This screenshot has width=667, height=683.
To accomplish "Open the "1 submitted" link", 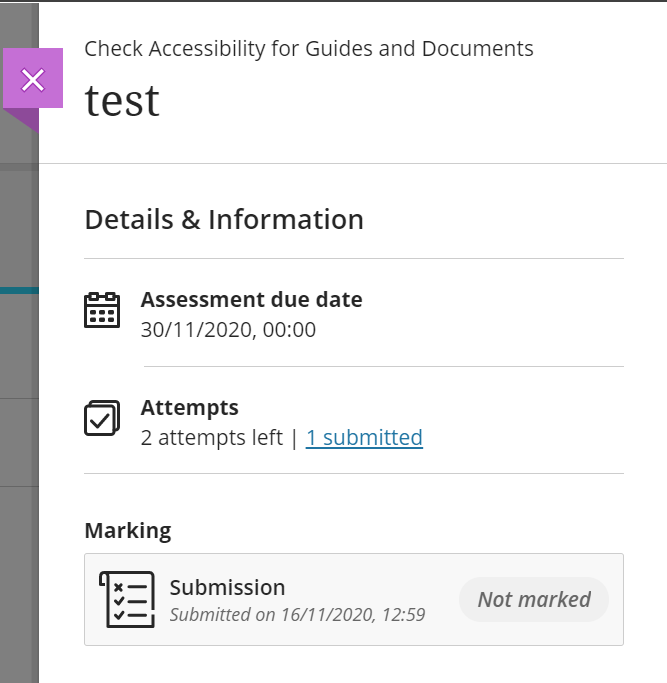I will tap(364, 437).
